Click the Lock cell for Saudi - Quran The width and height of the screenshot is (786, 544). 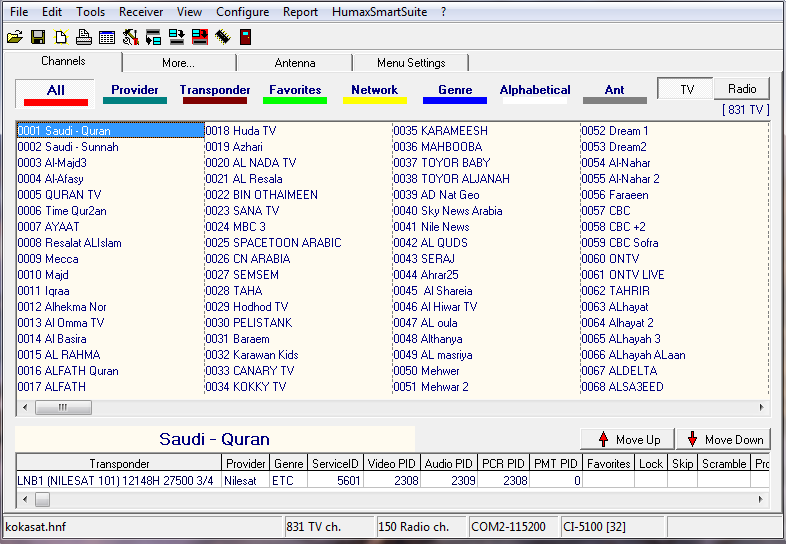(x=651, y=480)
